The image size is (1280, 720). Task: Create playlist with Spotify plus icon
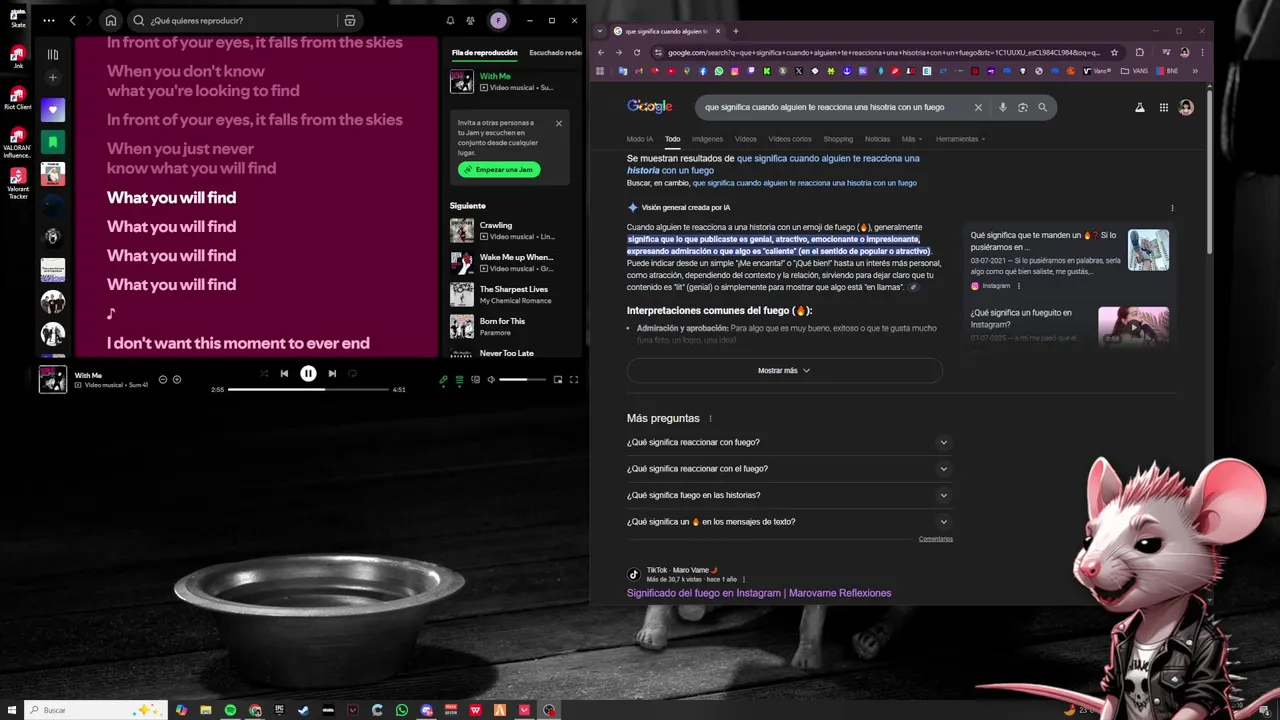pos(53,77)
